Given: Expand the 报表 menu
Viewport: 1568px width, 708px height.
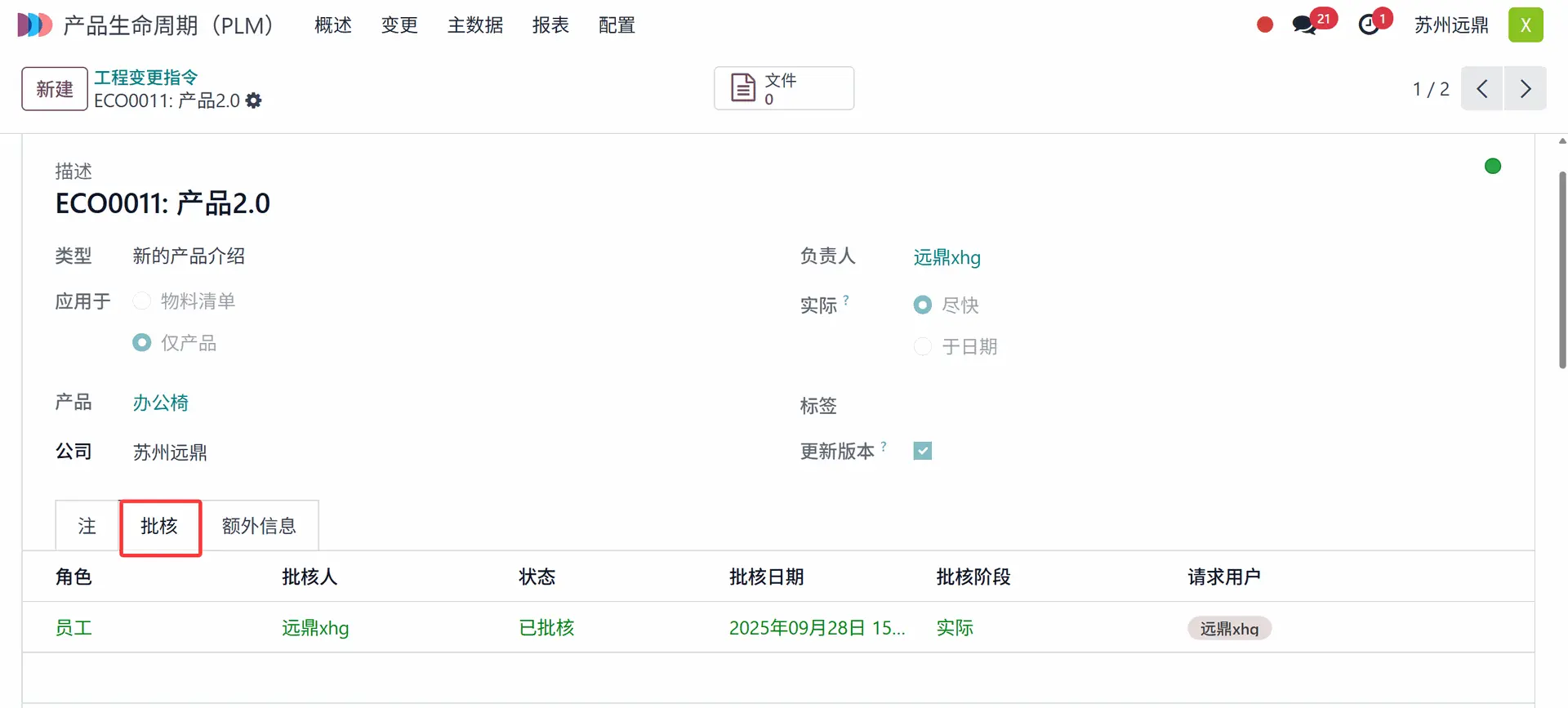Looking at the screenshot, I should coord(550,25).
